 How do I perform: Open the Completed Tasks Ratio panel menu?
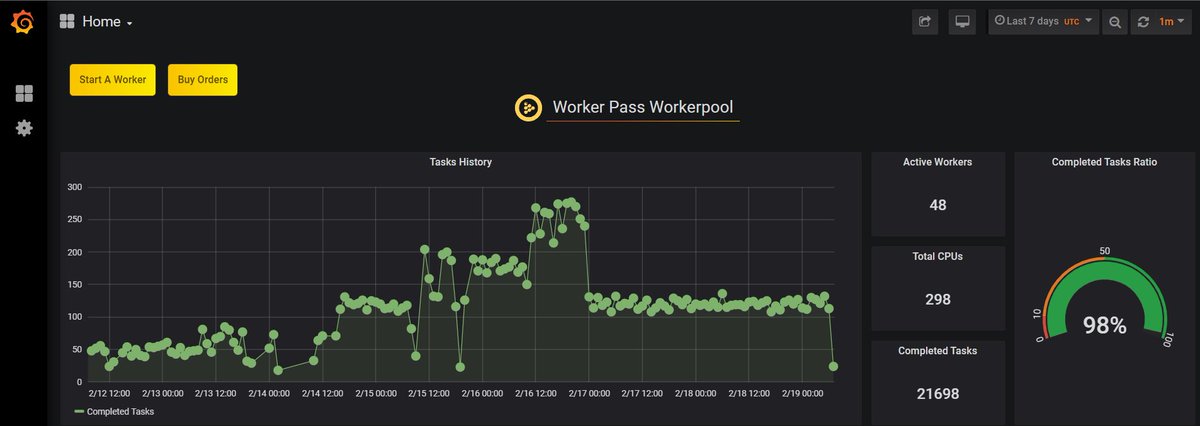pos(1104,161)
